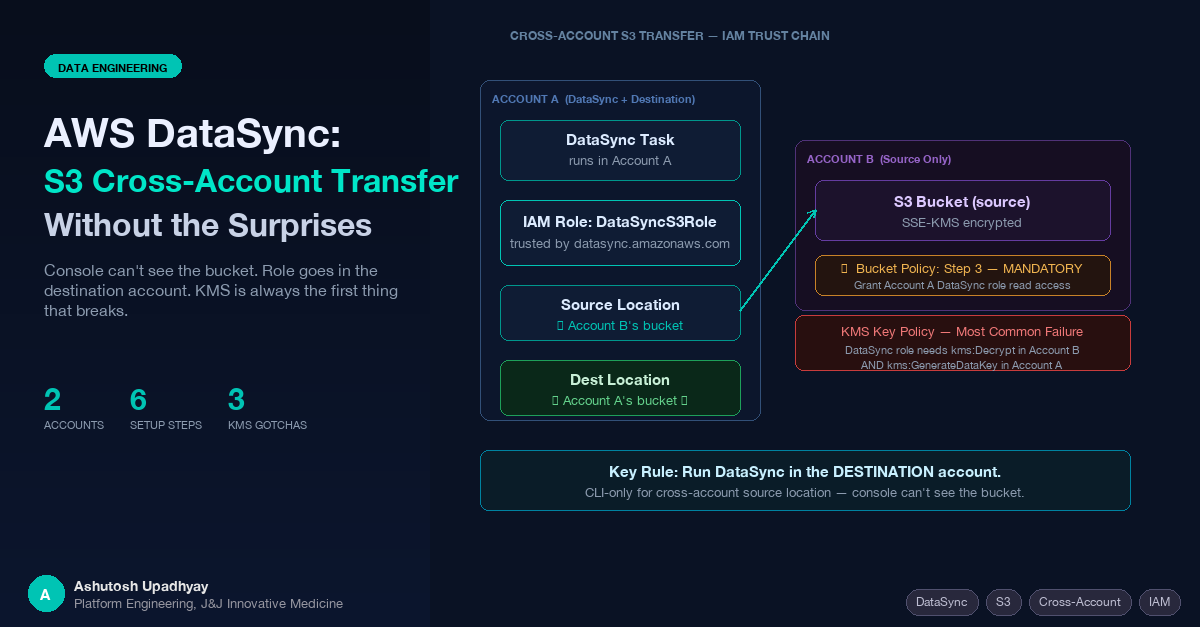Click the warning icon before Bucket Policy
The width and height of the screenshot is (1200, 627).
coord(845,269)
